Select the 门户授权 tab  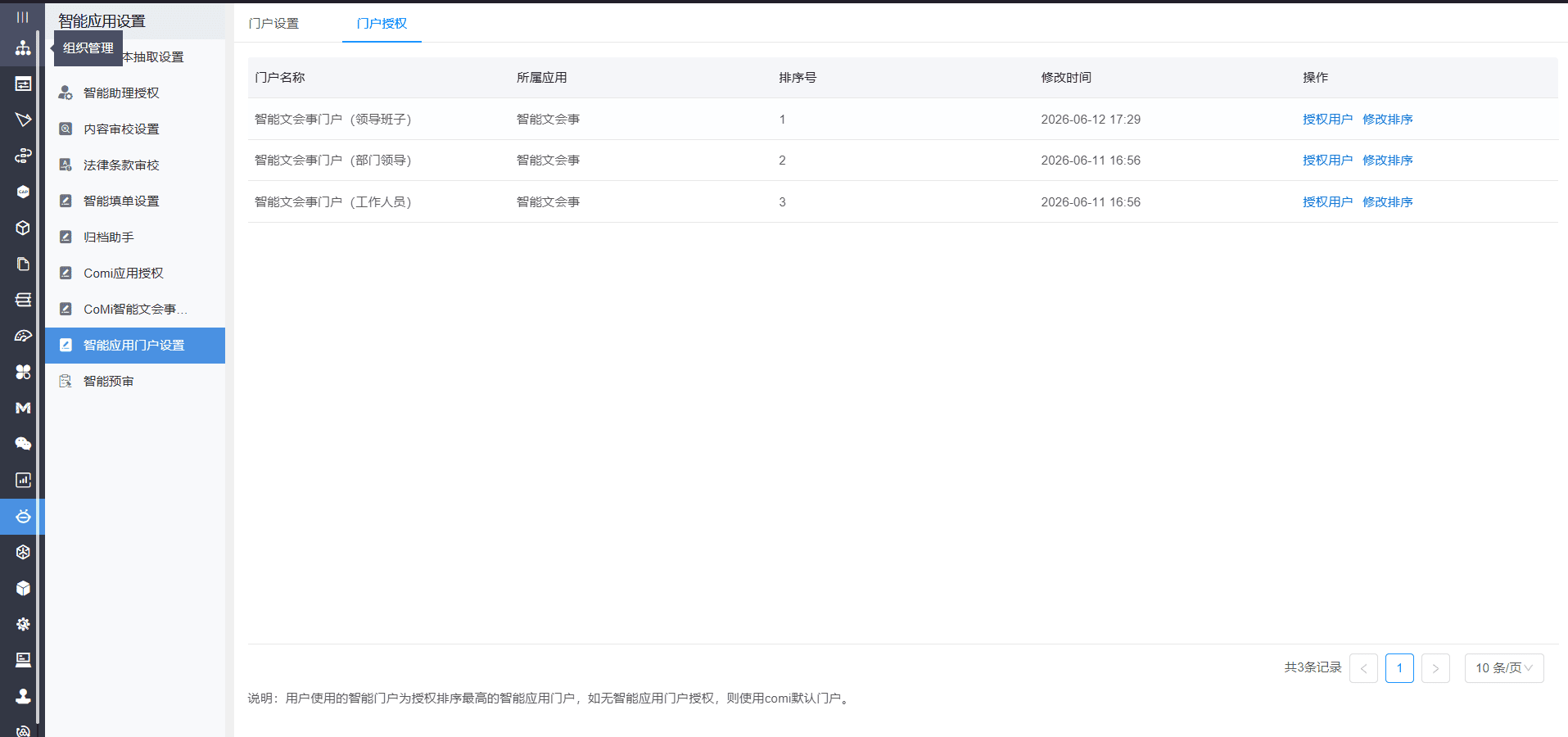[382, 24]
